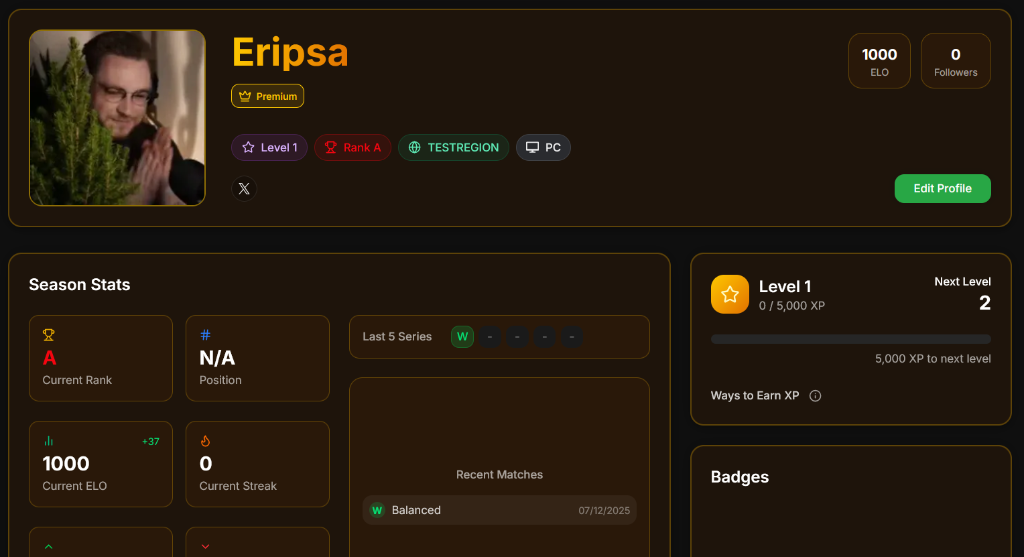
Task: Click the Position N/A card
Action: click(257, 358)
